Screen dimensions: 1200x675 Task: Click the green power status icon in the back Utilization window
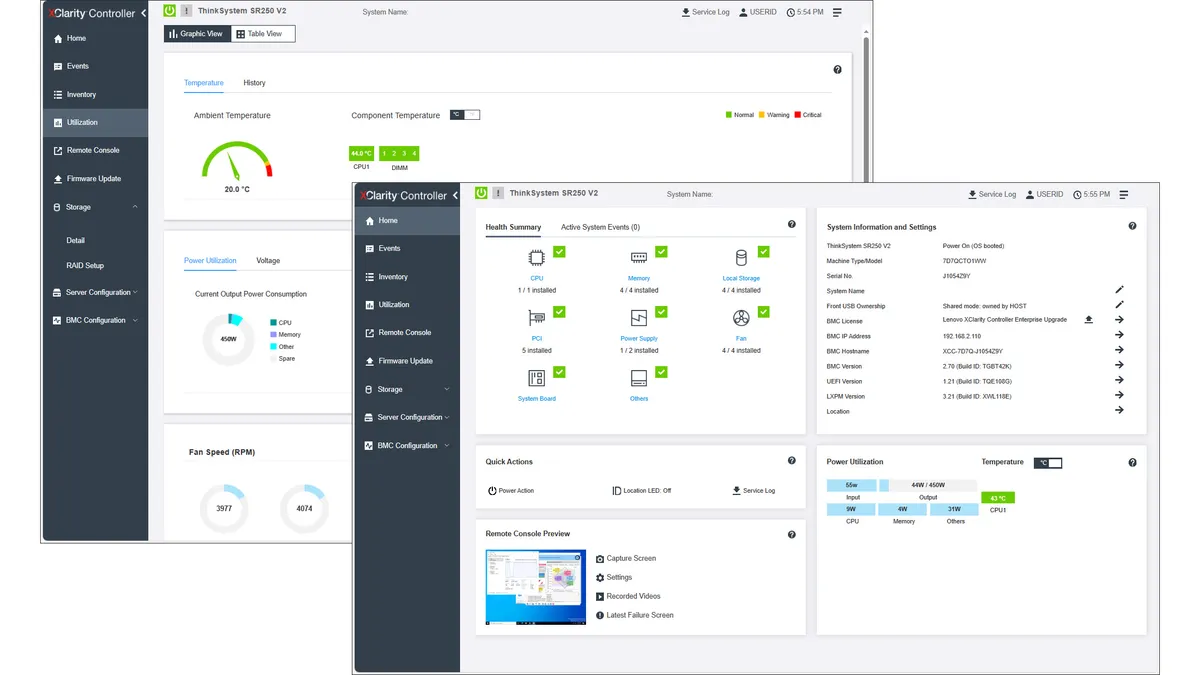[169, 11]
